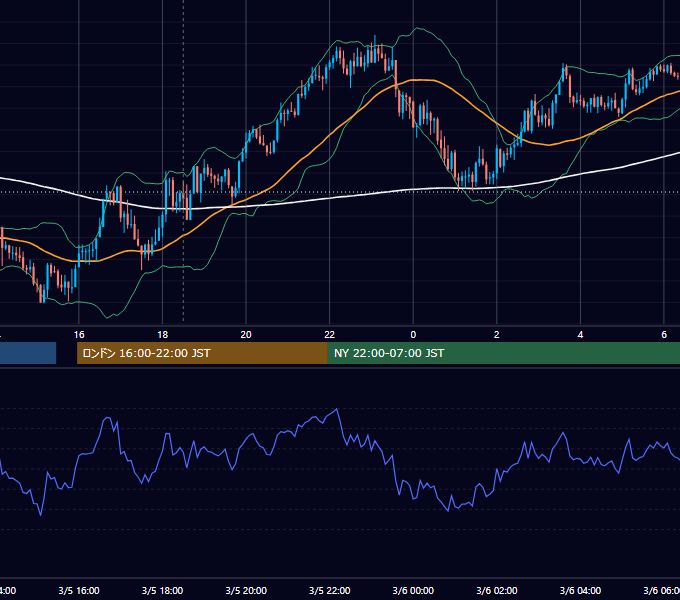Click the 3/6 02:00 date label

click(x=497, y=590)
